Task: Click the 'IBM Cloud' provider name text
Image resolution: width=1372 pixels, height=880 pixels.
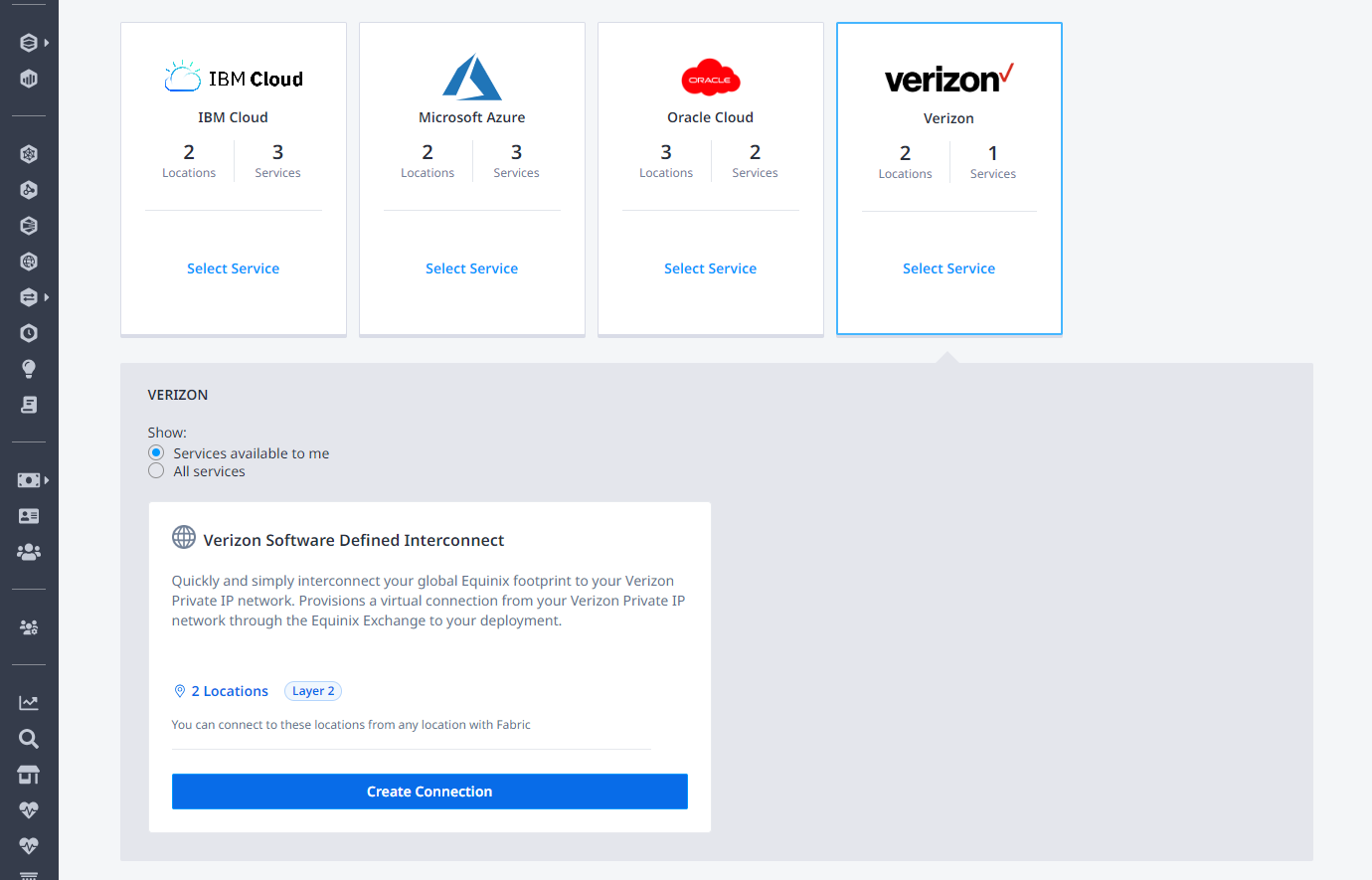Action: (x=234, y=117)
